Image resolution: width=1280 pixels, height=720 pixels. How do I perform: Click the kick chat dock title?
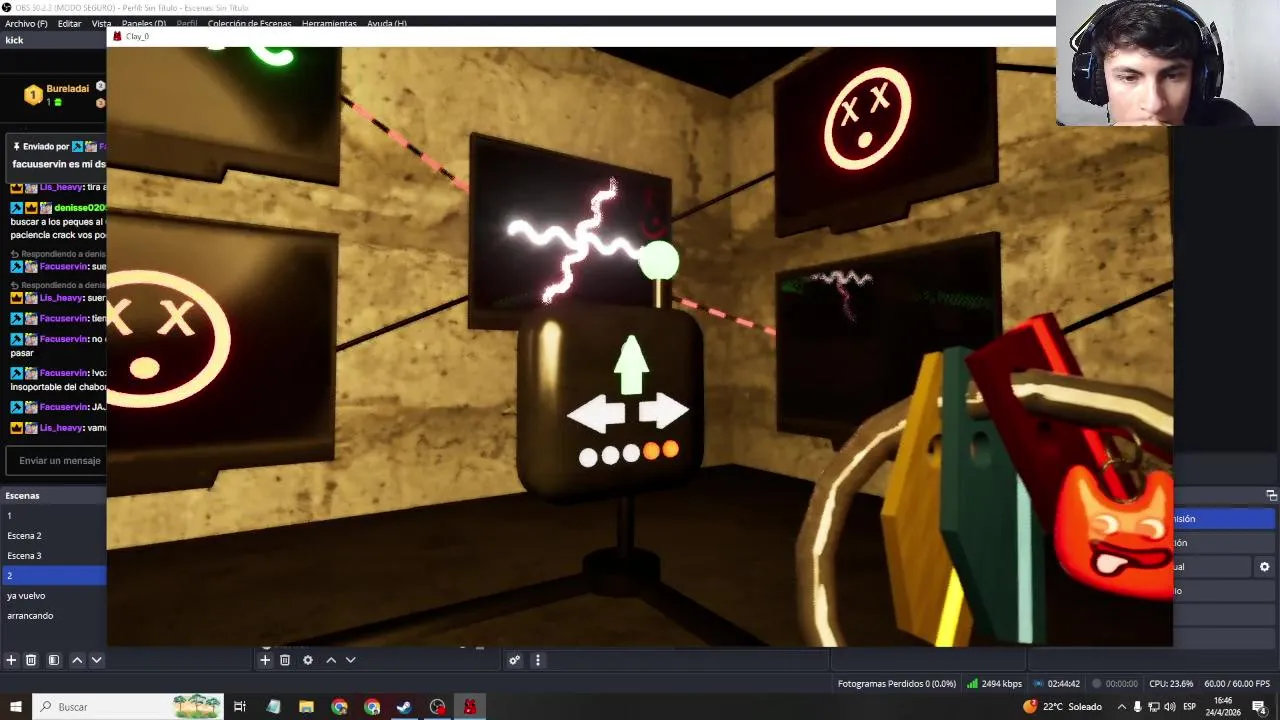coord(14,40)
